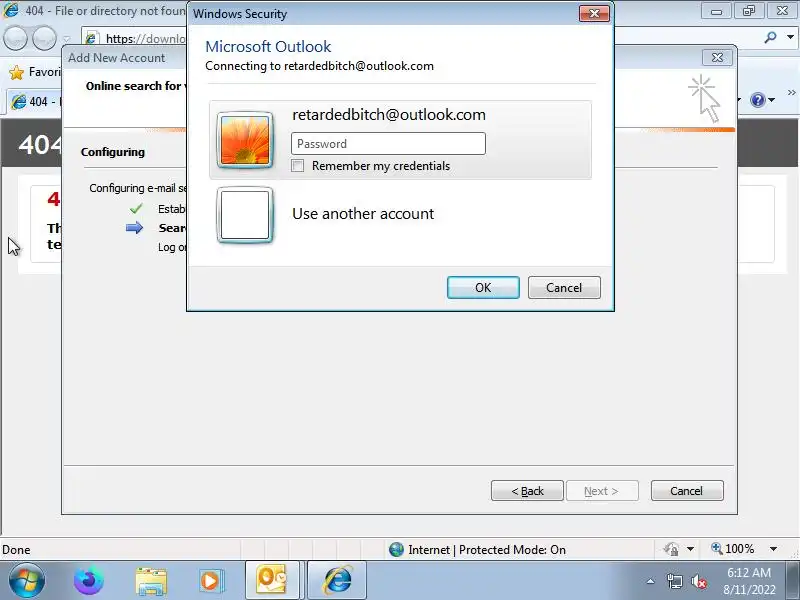Click the OK button in Windows Security
The height and width of the screenshot is (600, 800).
tap(483, 288)
